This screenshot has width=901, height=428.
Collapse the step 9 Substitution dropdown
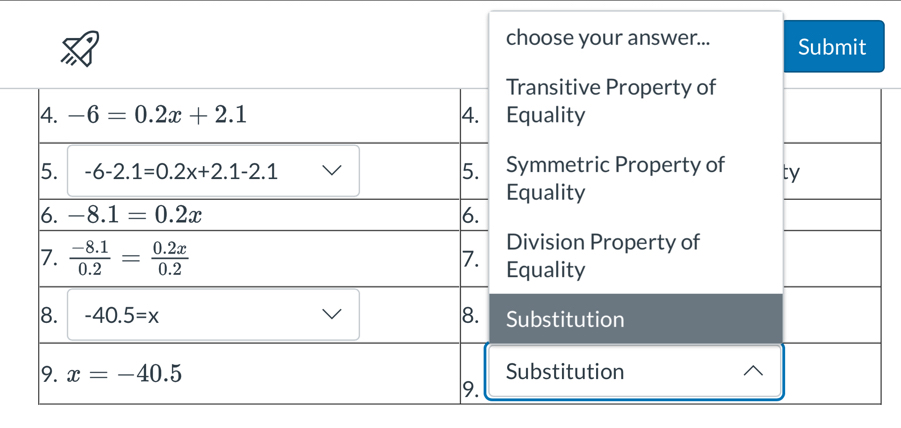tap(632, 372)
